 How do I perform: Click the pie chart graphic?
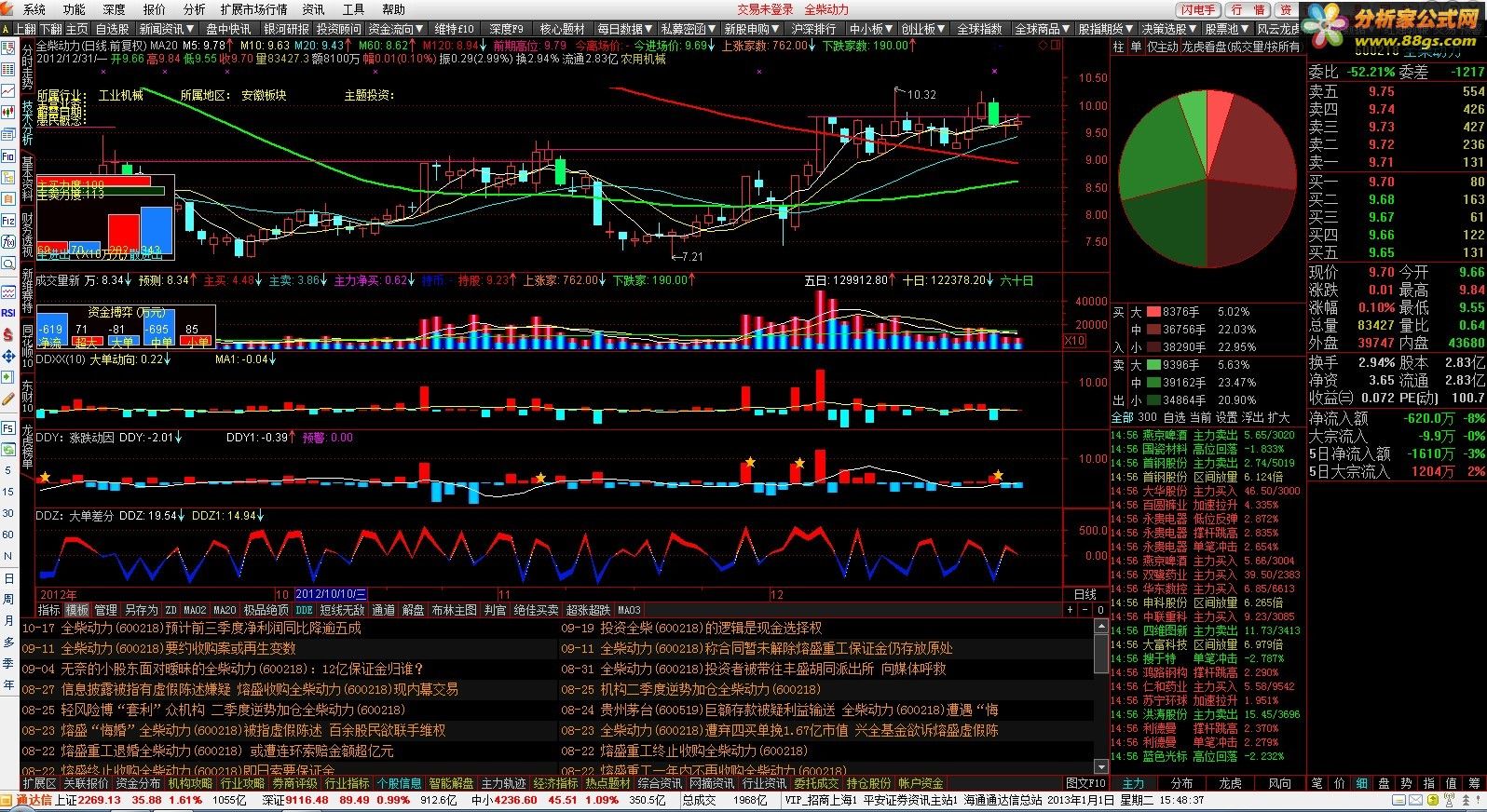click(x=1207, y=178)
